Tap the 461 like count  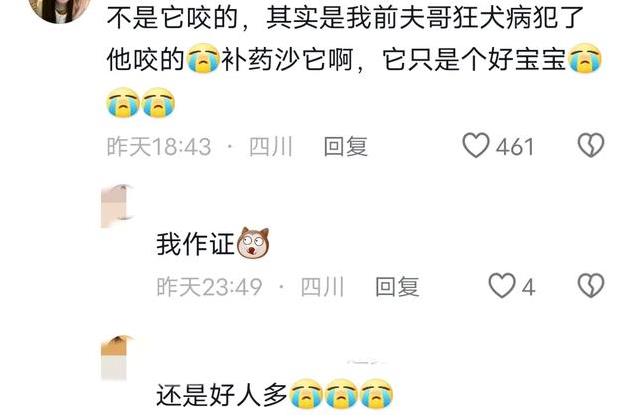515,147
